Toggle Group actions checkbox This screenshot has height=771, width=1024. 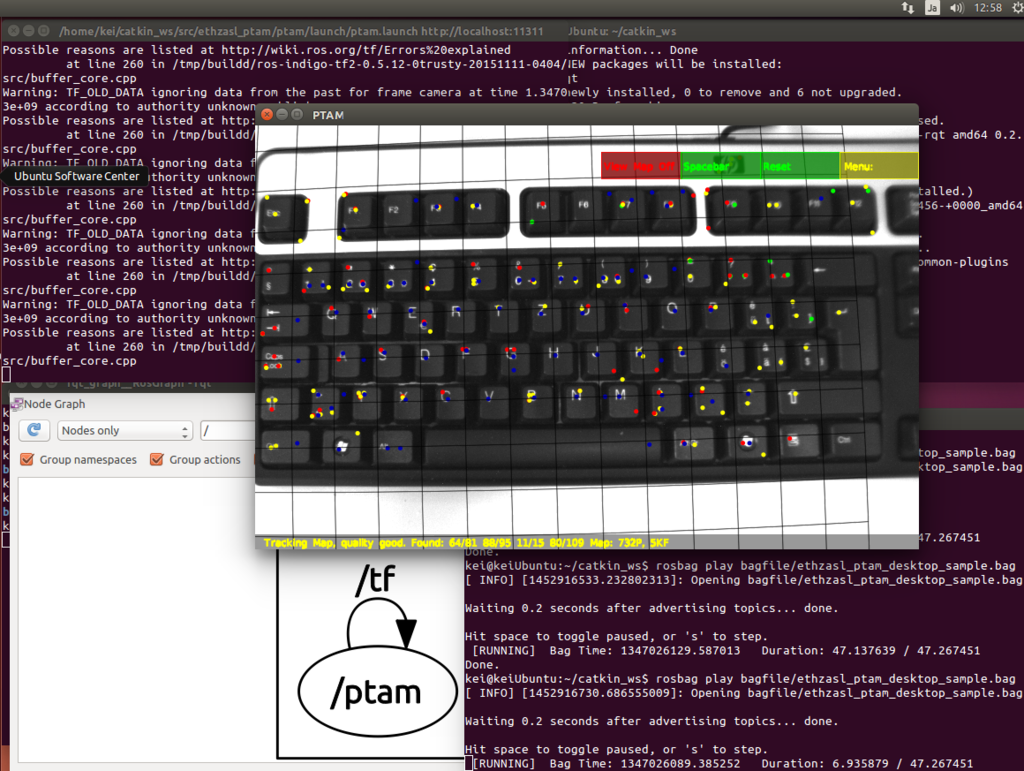[157, 460]
